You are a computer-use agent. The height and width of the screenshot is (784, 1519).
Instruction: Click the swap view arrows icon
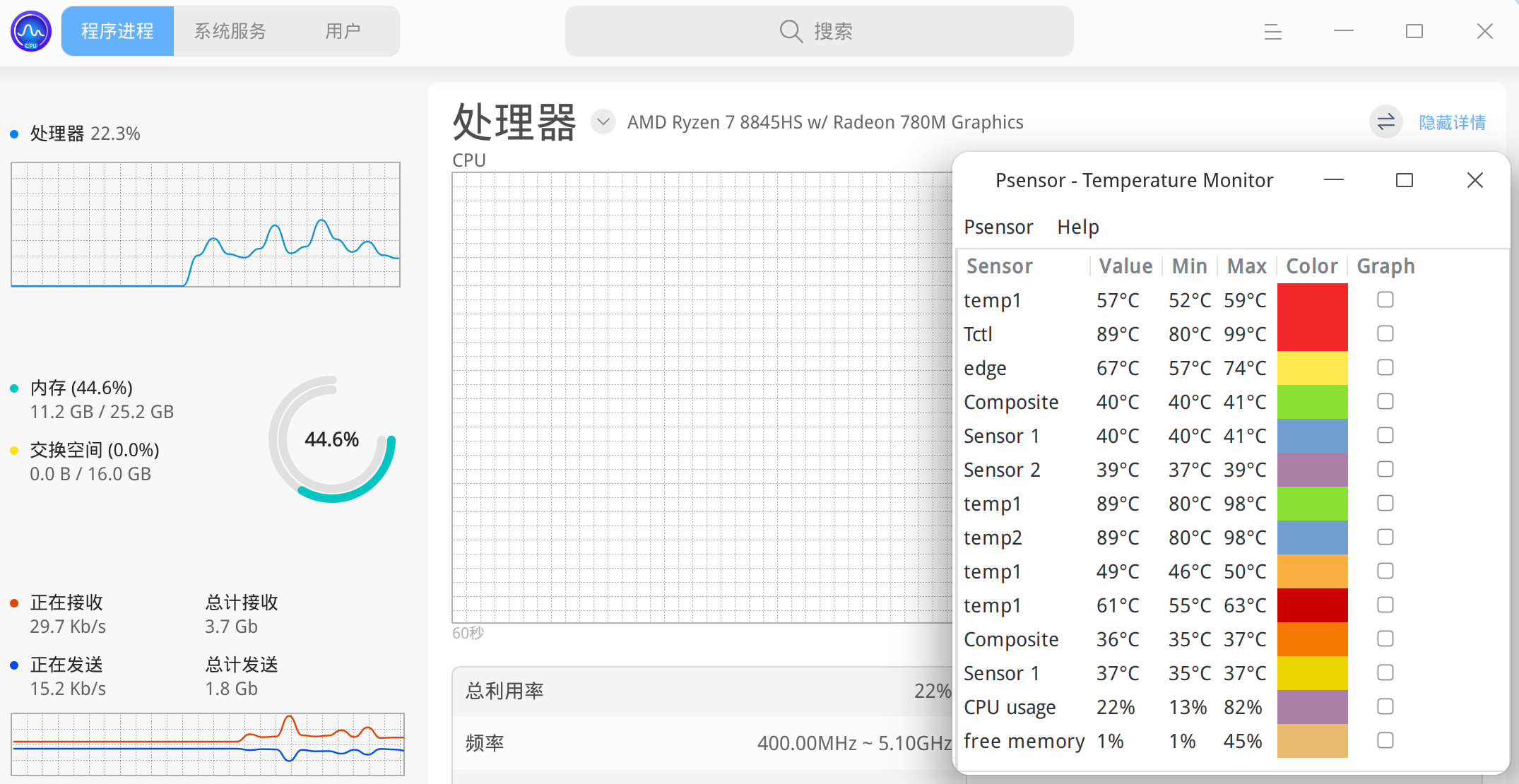pyautogui.click(x=1386, y=122)
